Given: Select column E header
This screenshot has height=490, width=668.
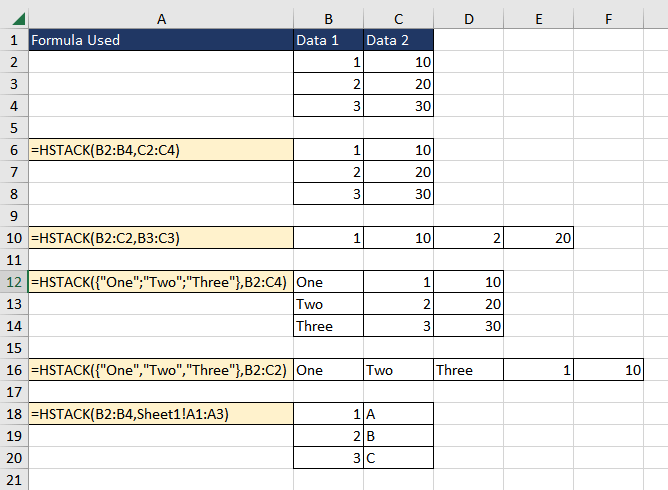Looking at the screenshot, I should point(538,19).
